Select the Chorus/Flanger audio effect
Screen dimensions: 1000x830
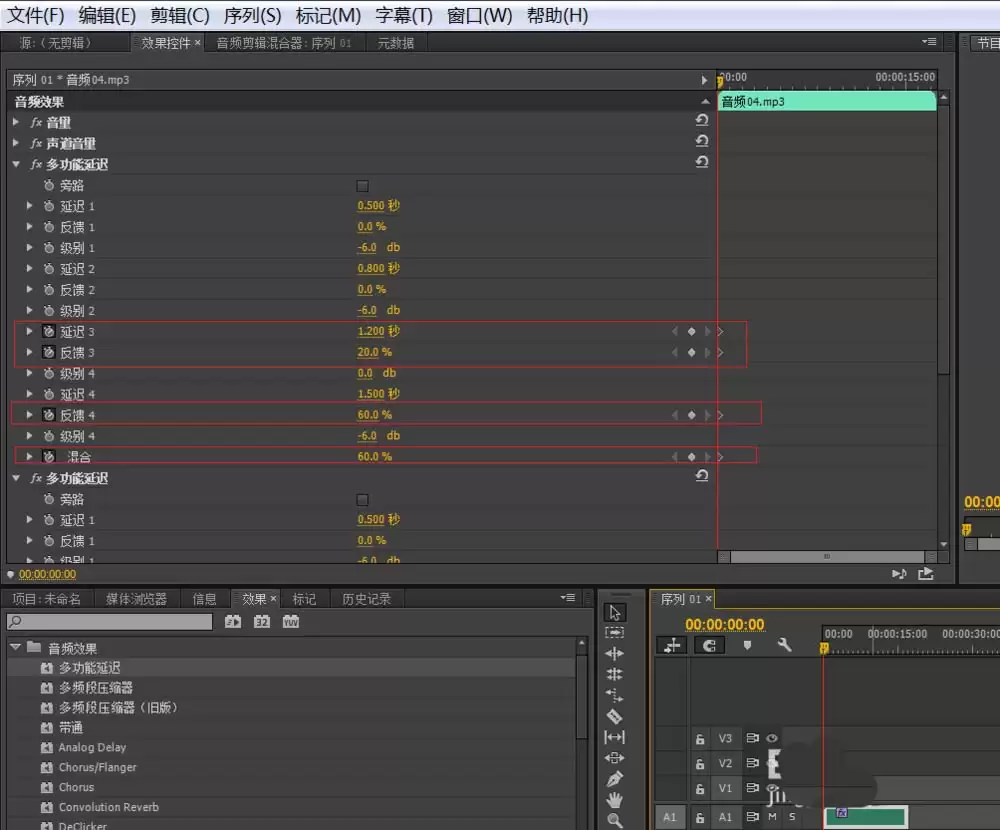point(97,767)
